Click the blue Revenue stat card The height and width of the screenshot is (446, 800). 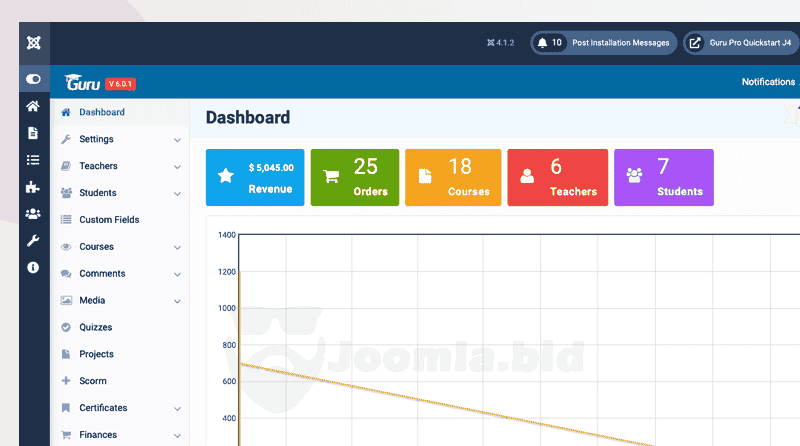255,178
